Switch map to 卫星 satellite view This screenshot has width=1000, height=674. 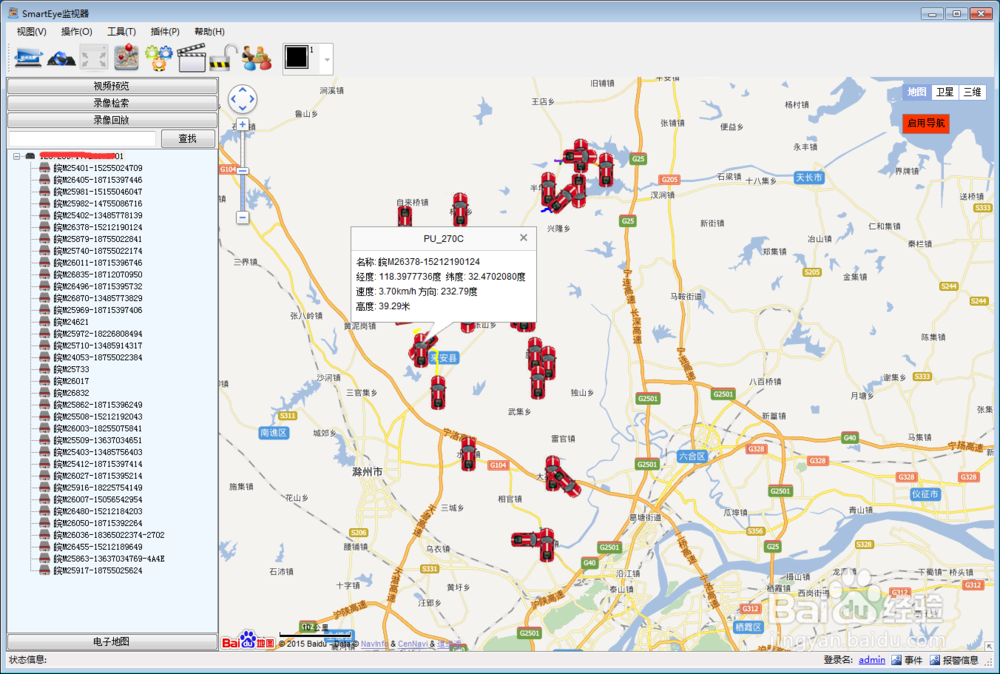pyautogui.click(x=944, y=92)
